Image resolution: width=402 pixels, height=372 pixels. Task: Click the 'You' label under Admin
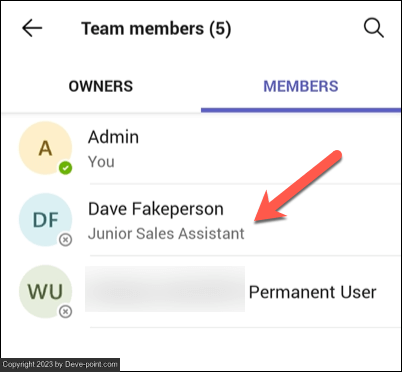101,162
